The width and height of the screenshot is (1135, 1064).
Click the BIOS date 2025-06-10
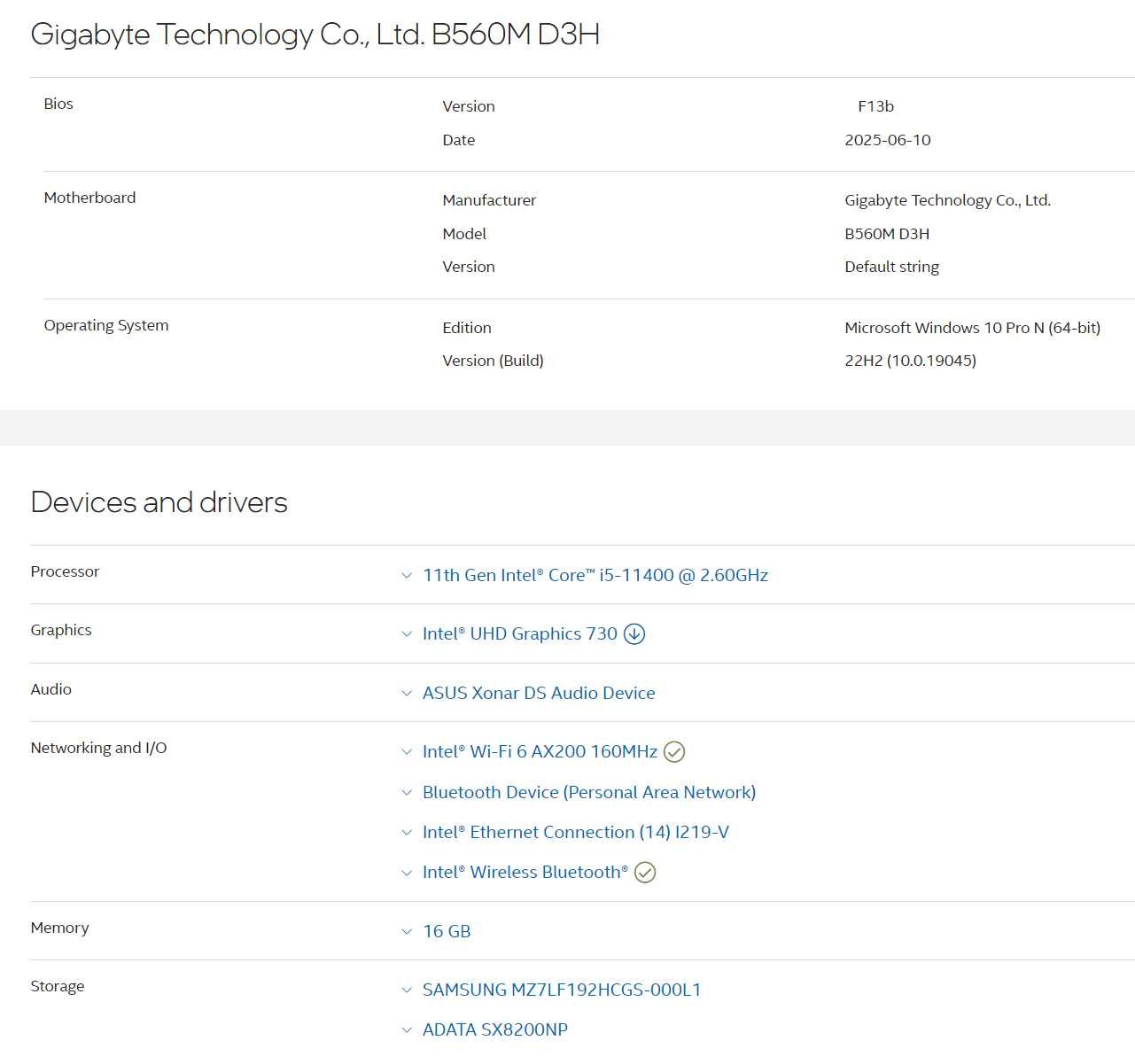coord(888,140)
